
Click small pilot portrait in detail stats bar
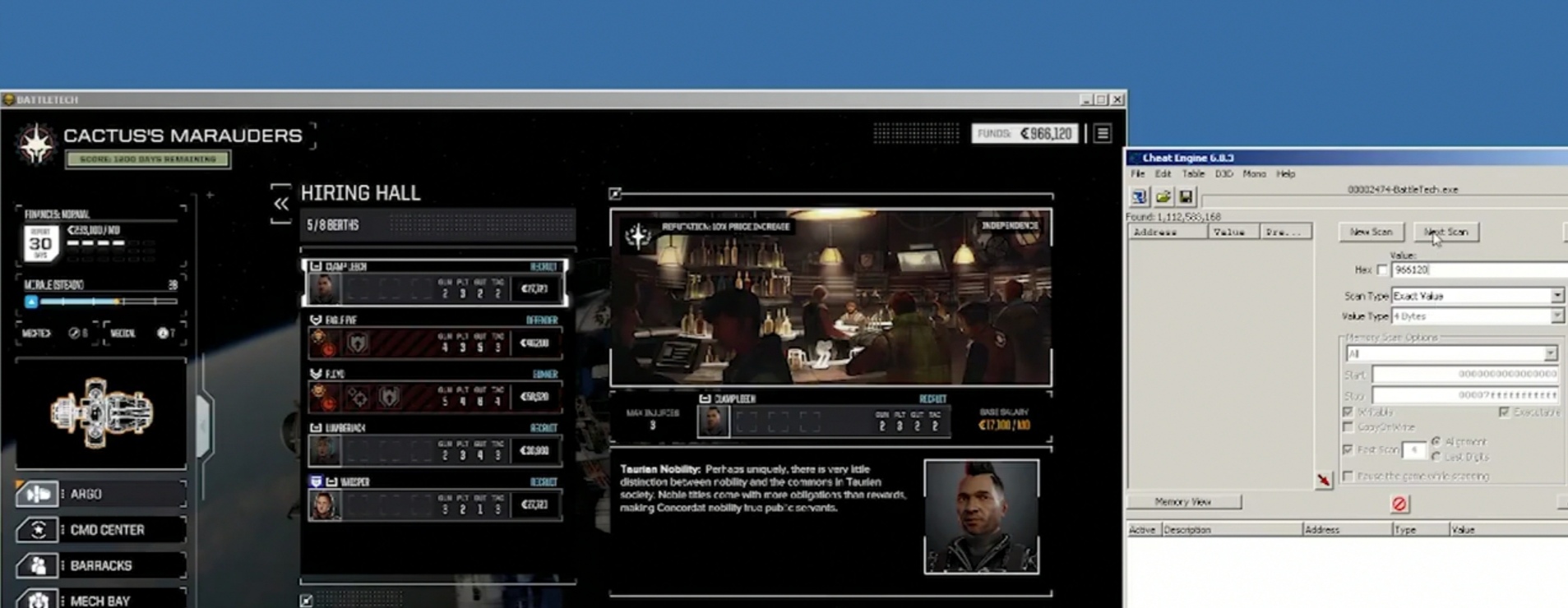click(x=713, y=421)
